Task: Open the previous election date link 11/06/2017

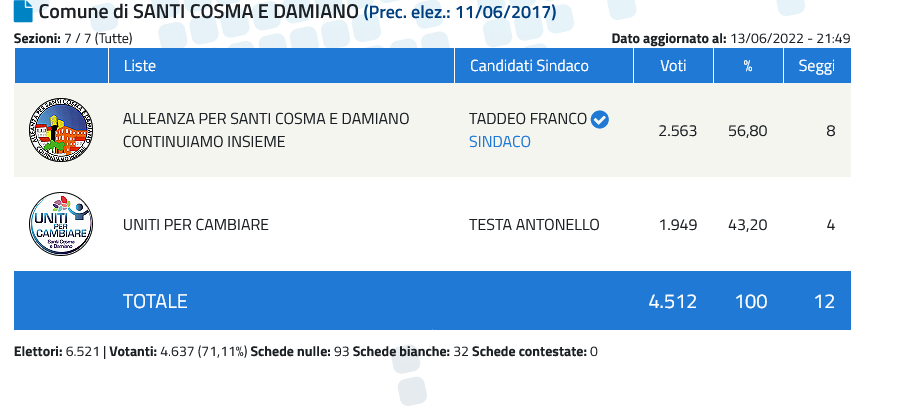Action: point(460,11)
